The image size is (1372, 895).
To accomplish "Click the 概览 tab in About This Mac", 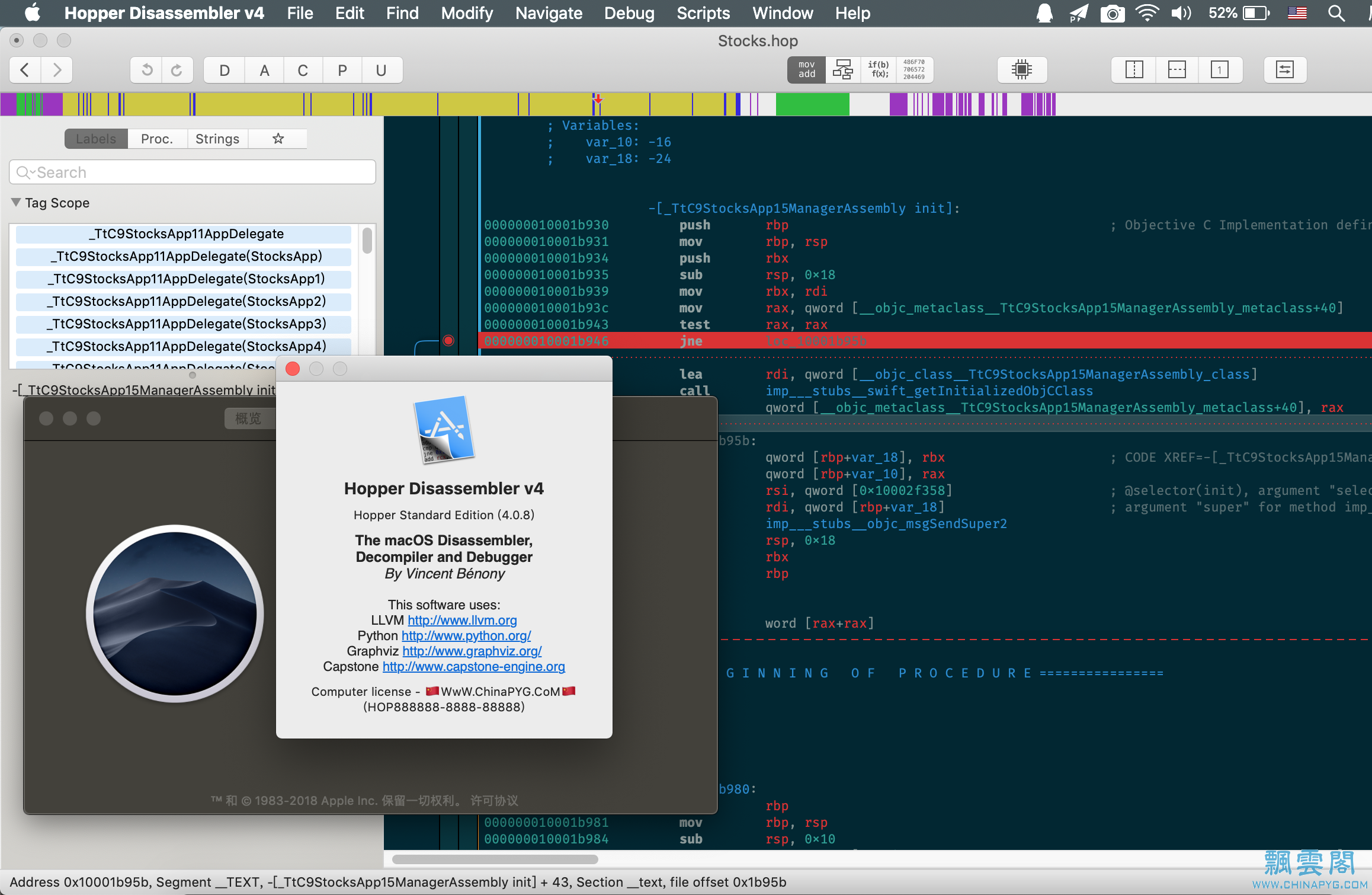I will [248, 418].
